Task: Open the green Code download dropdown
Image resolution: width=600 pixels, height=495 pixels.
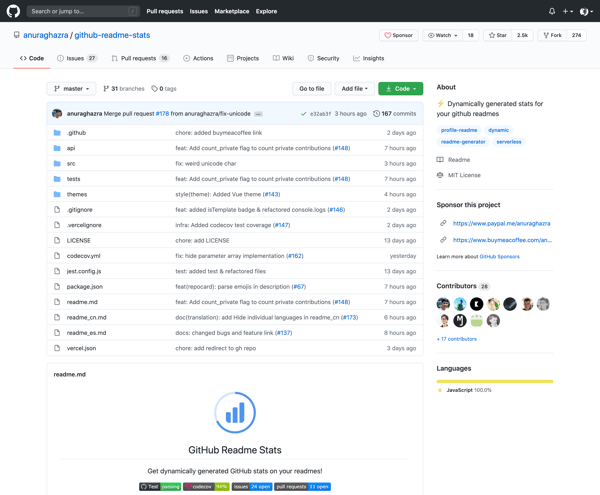Action: [401, 89]
